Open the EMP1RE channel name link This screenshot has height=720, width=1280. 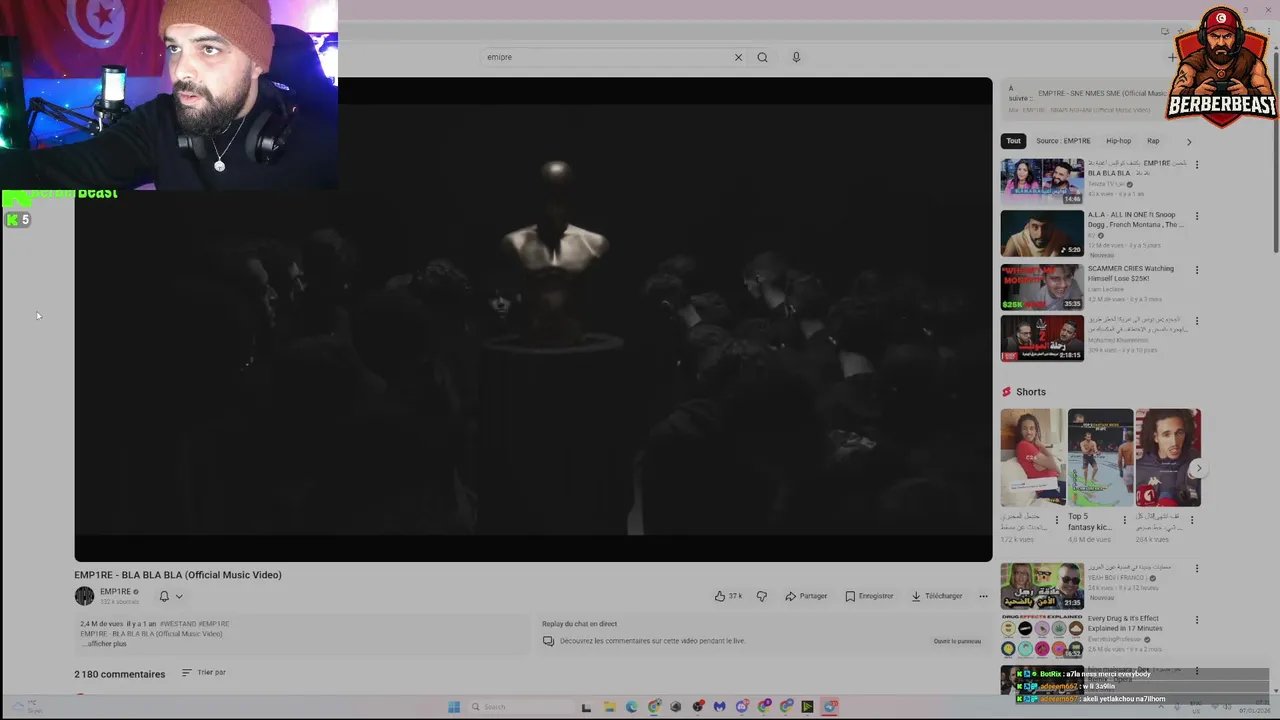115,591
